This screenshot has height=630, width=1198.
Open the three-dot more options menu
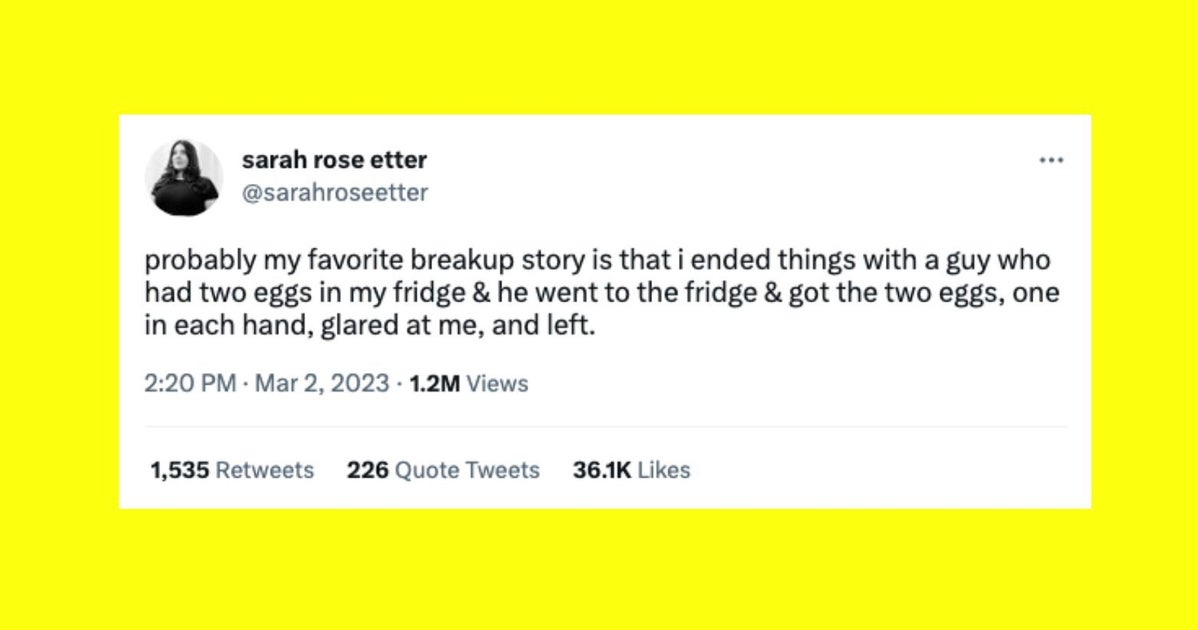coord(1050,160)
